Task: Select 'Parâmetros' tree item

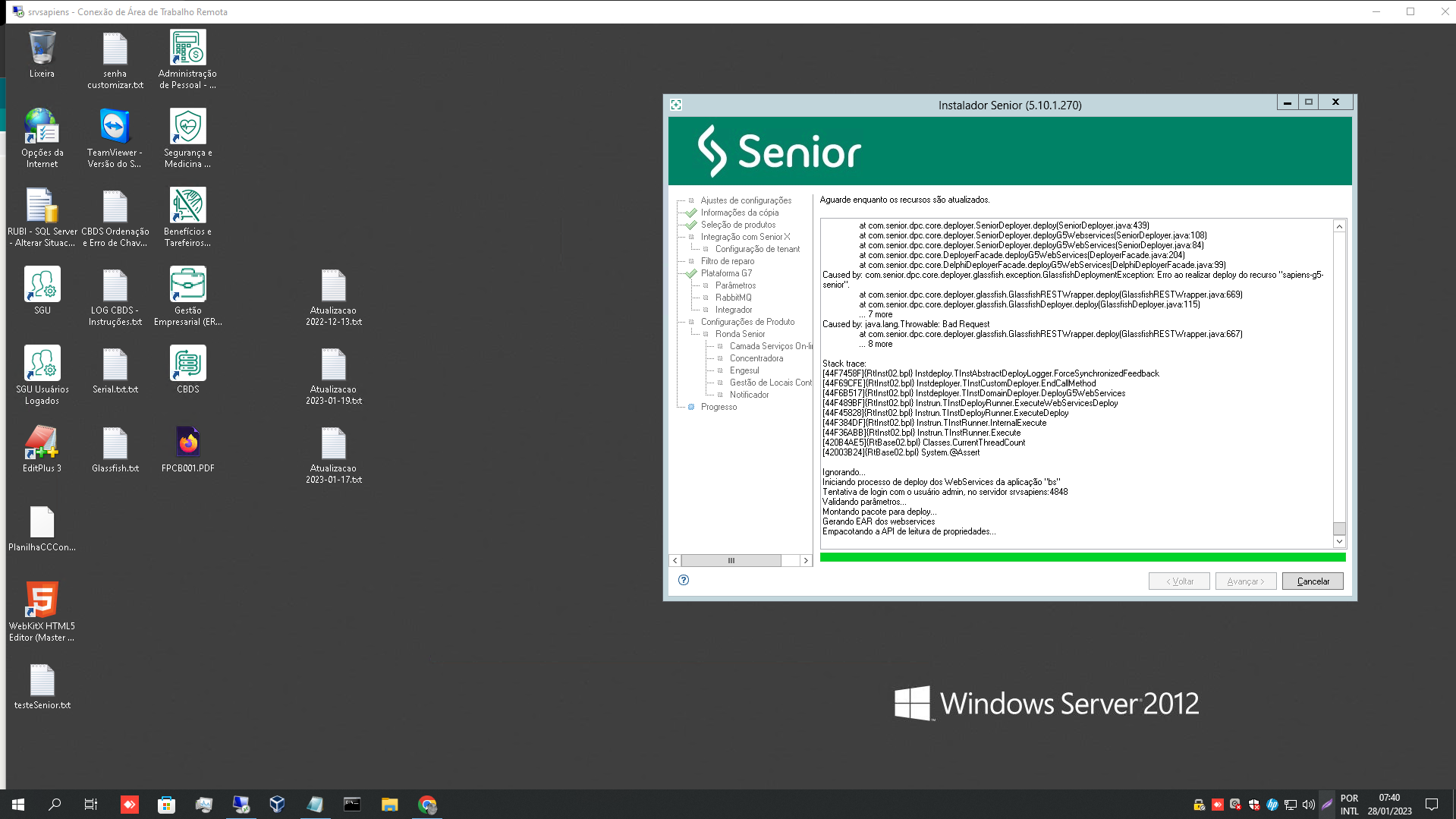Action: pos(735,285)
